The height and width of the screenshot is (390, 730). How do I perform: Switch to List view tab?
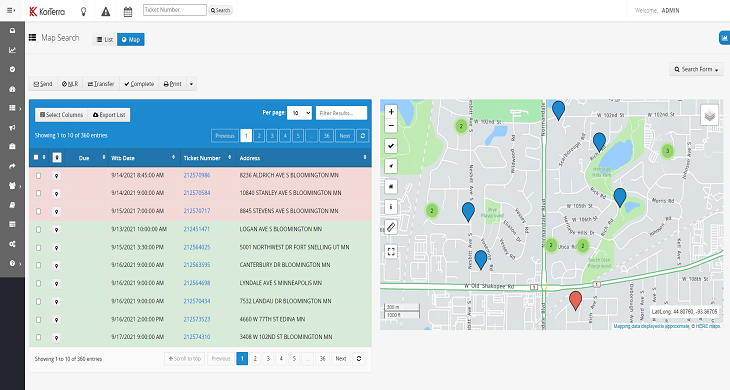(x=105, y=40)
